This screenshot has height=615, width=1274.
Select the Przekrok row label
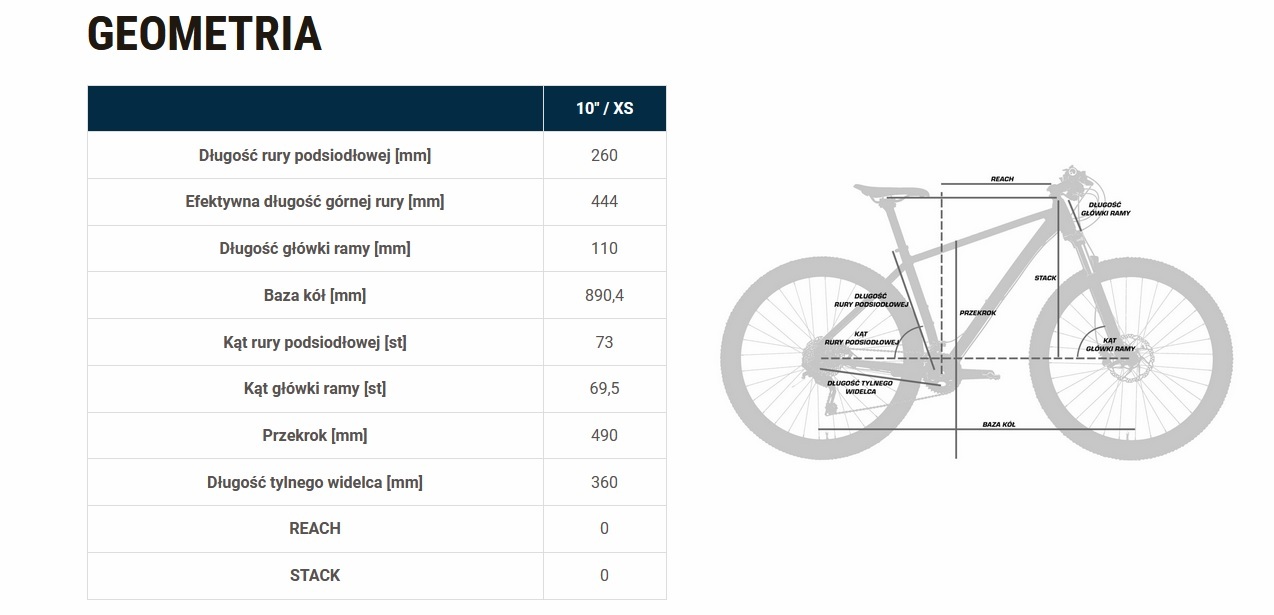[x=315, y=435]
